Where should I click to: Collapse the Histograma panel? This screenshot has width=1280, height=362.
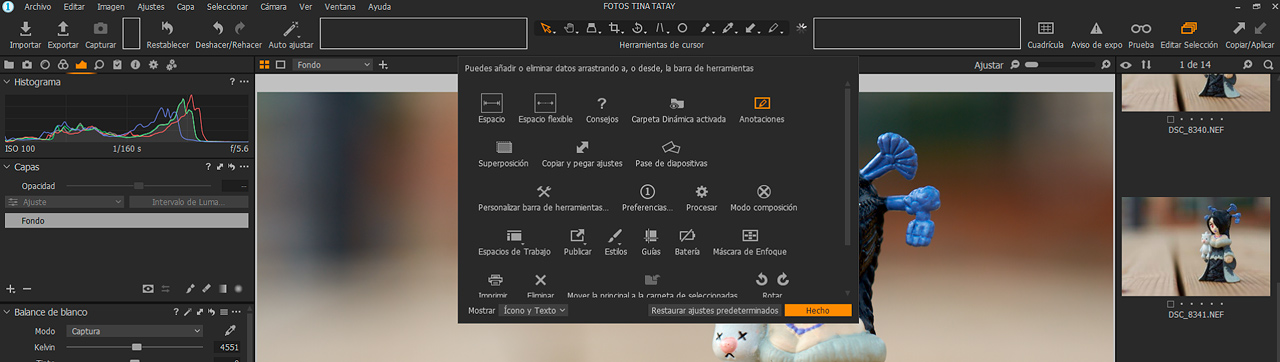coord(7,82)
